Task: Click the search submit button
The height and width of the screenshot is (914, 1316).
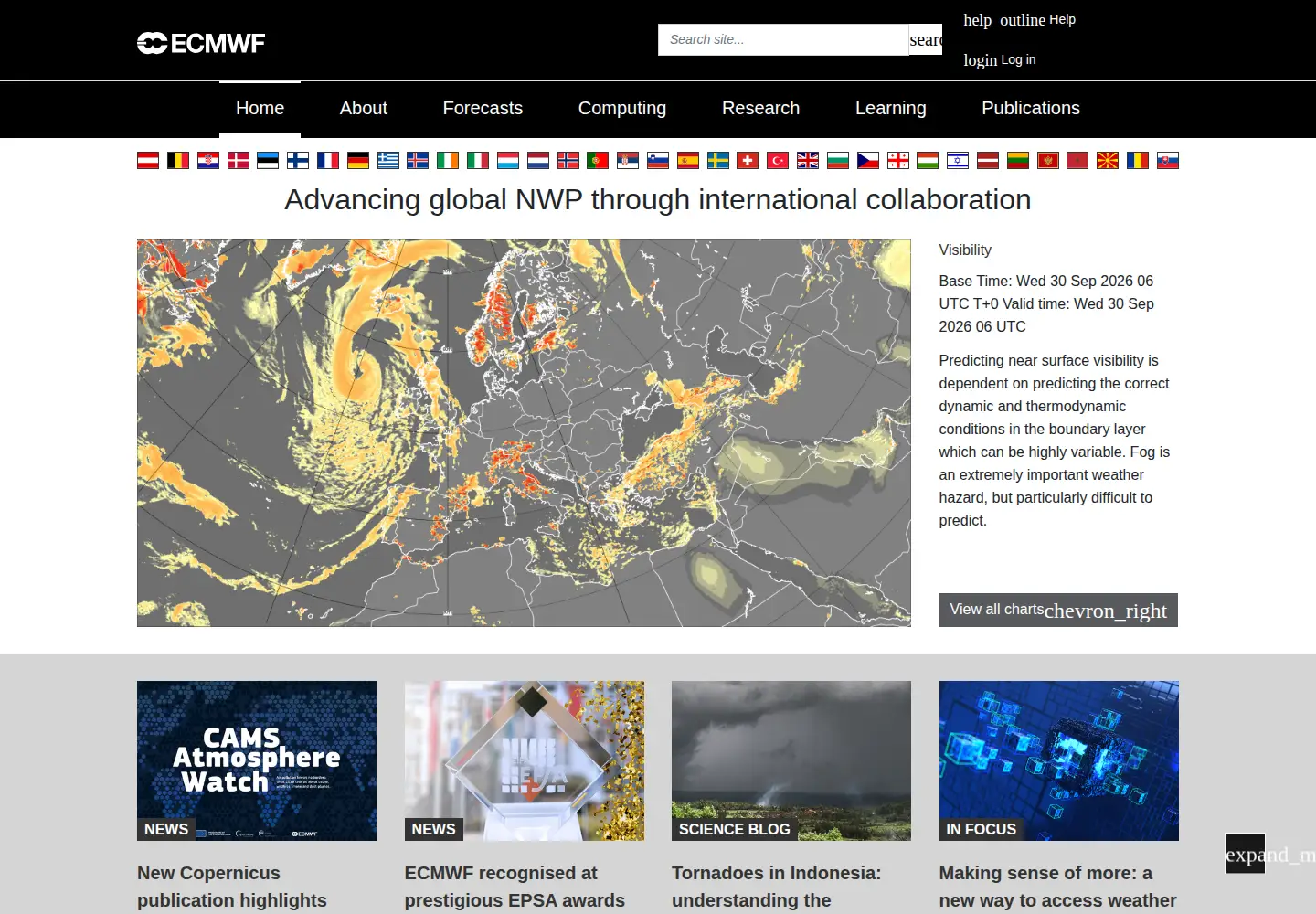Action: pyautogui.click(x=926, y=39)
